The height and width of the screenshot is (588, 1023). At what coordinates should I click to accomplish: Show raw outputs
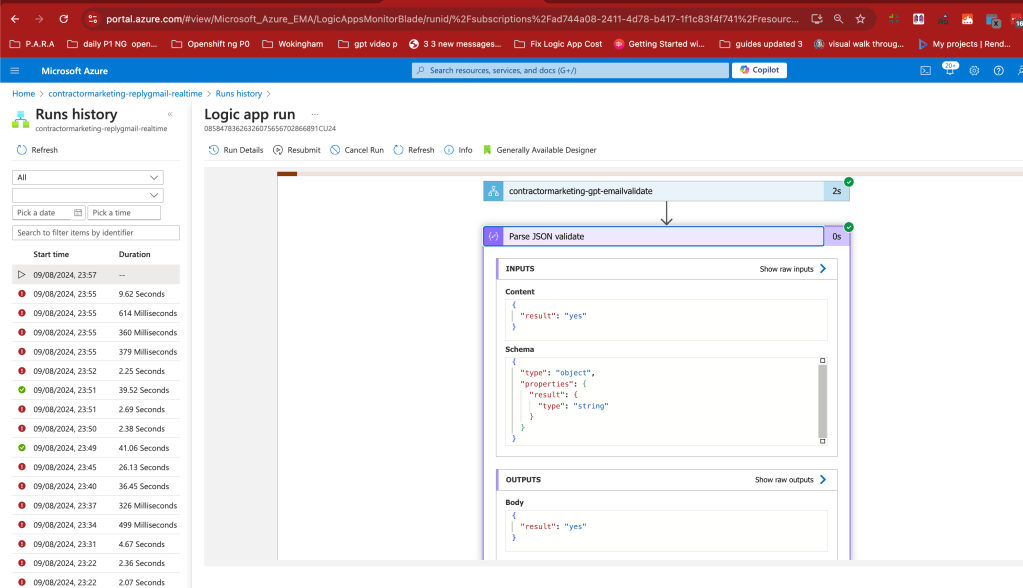pyautogui.click(x=791, y=480)
